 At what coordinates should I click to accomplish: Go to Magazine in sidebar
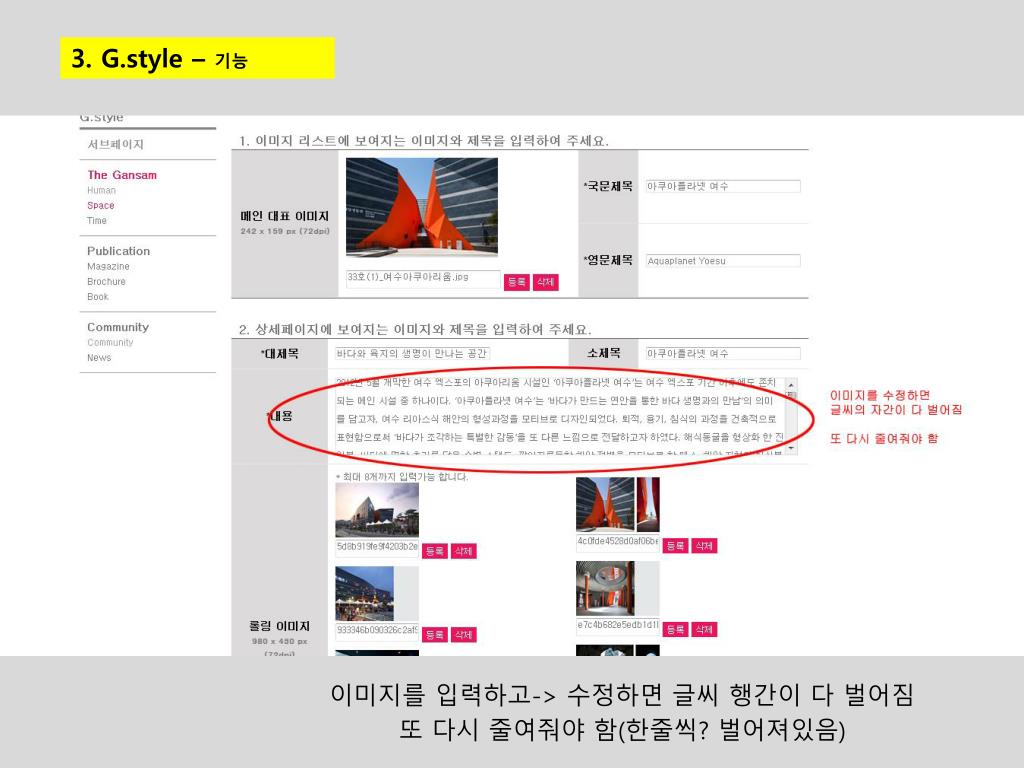click(x=108, y=266)
